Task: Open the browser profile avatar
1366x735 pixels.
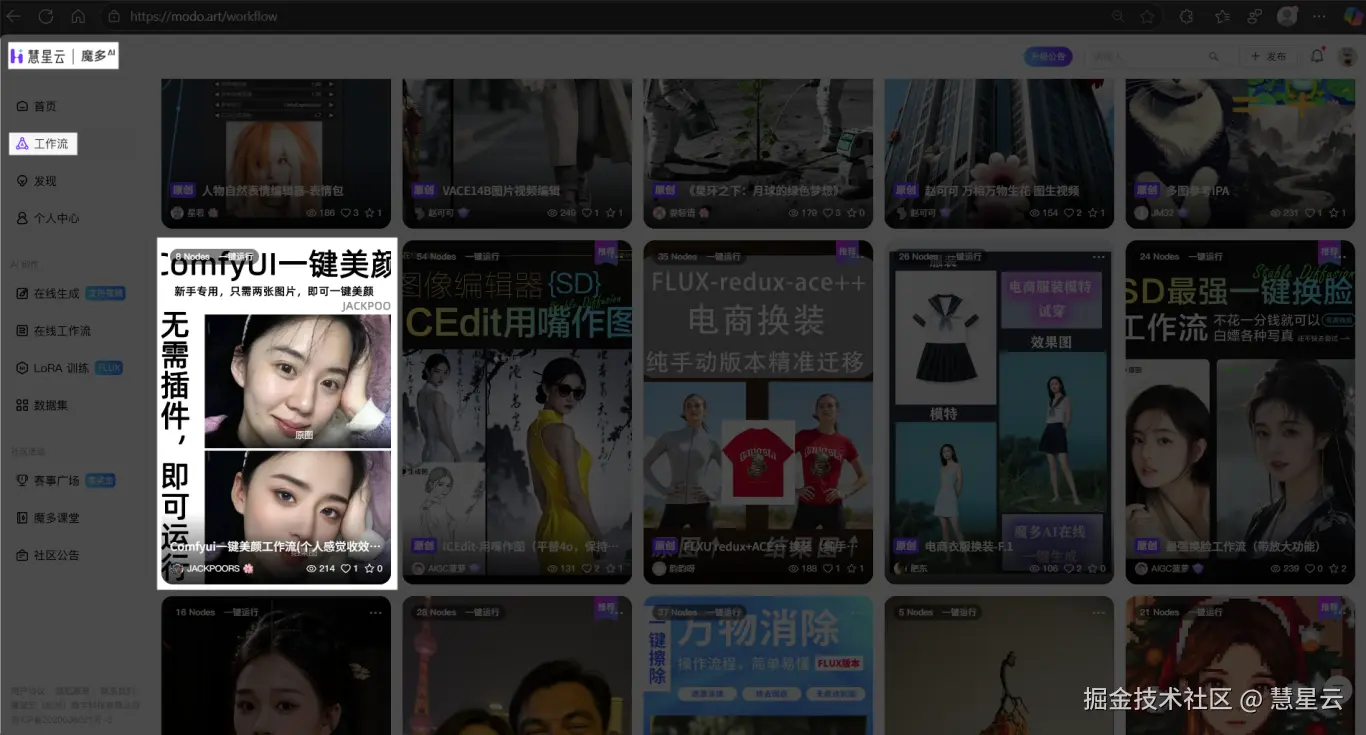Action: pyautogui.click(x=1287, y=16)
